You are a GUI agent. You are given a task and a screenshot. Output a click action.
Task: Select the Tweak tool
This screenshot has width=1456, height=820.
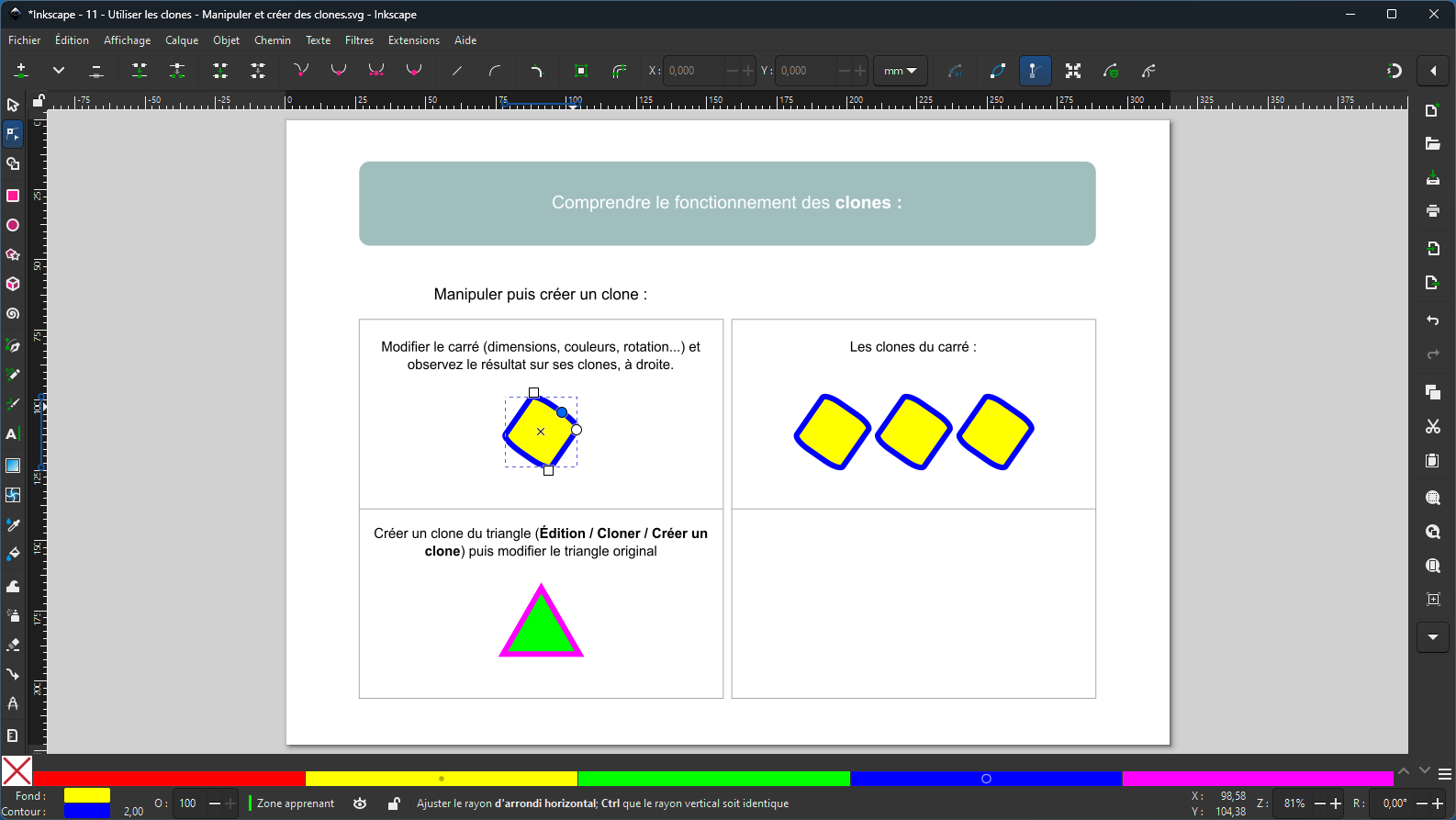[13, 586]
